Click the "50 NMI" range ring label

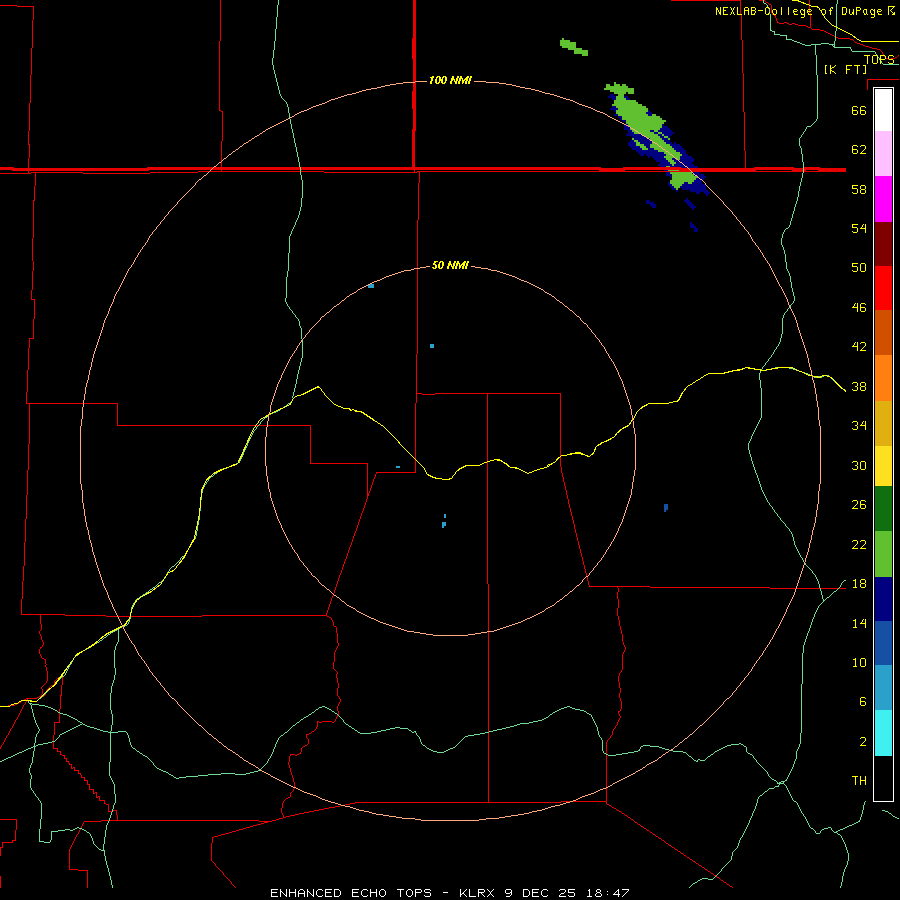click(x=450, y=265)
